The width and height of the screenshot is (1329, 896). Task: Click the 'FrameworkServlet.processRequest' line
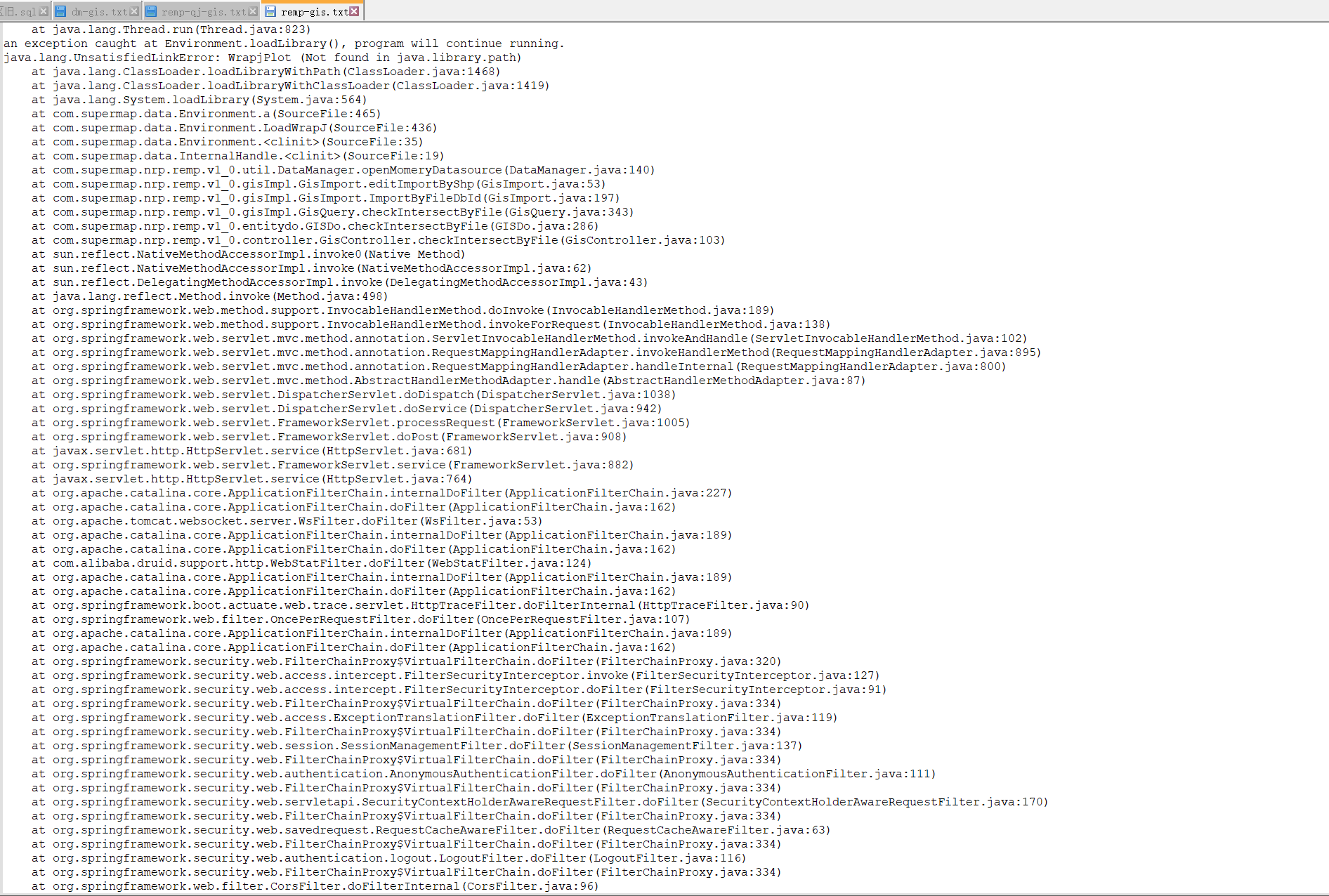(x=361, y=423)
